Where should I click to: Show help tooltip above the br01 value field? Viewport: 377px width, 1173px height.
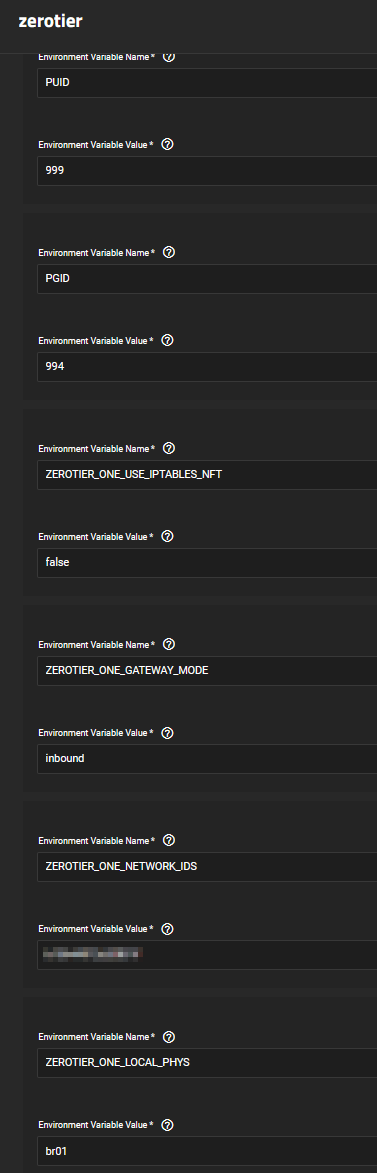coord(168,1124)
